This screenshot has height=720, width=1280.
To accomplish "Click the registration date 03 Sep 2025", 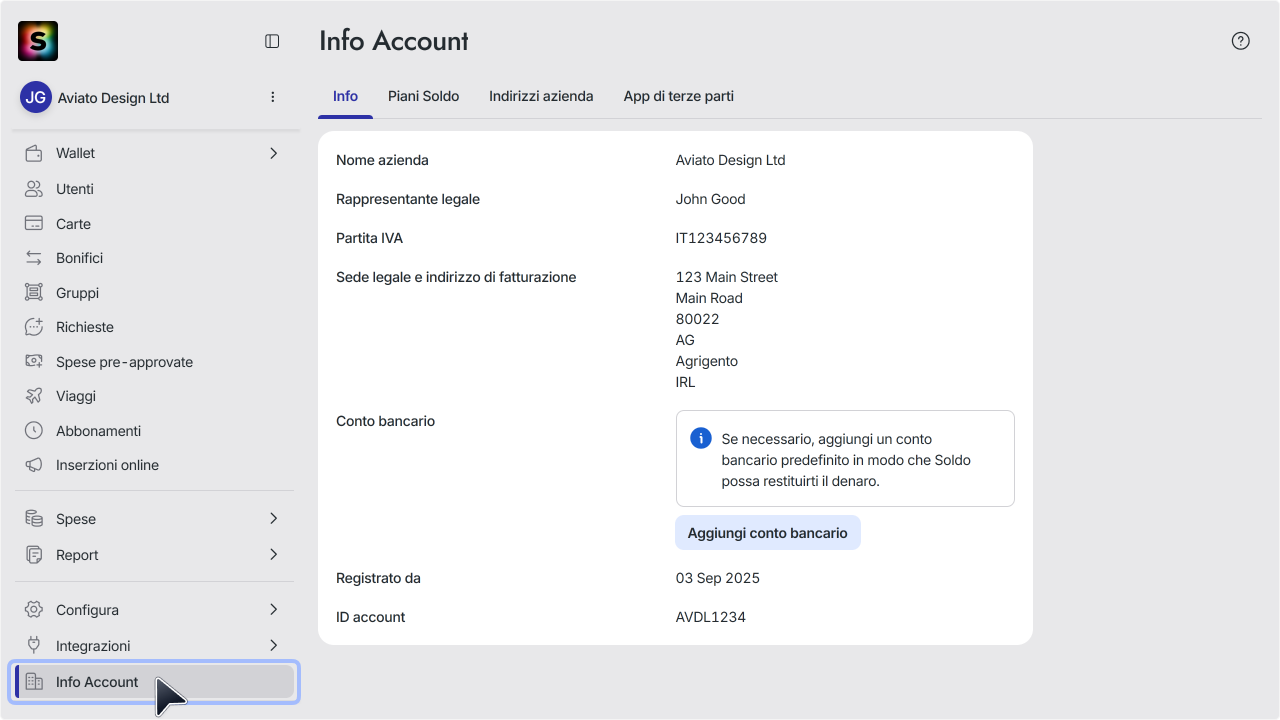I will click(718, 578).
